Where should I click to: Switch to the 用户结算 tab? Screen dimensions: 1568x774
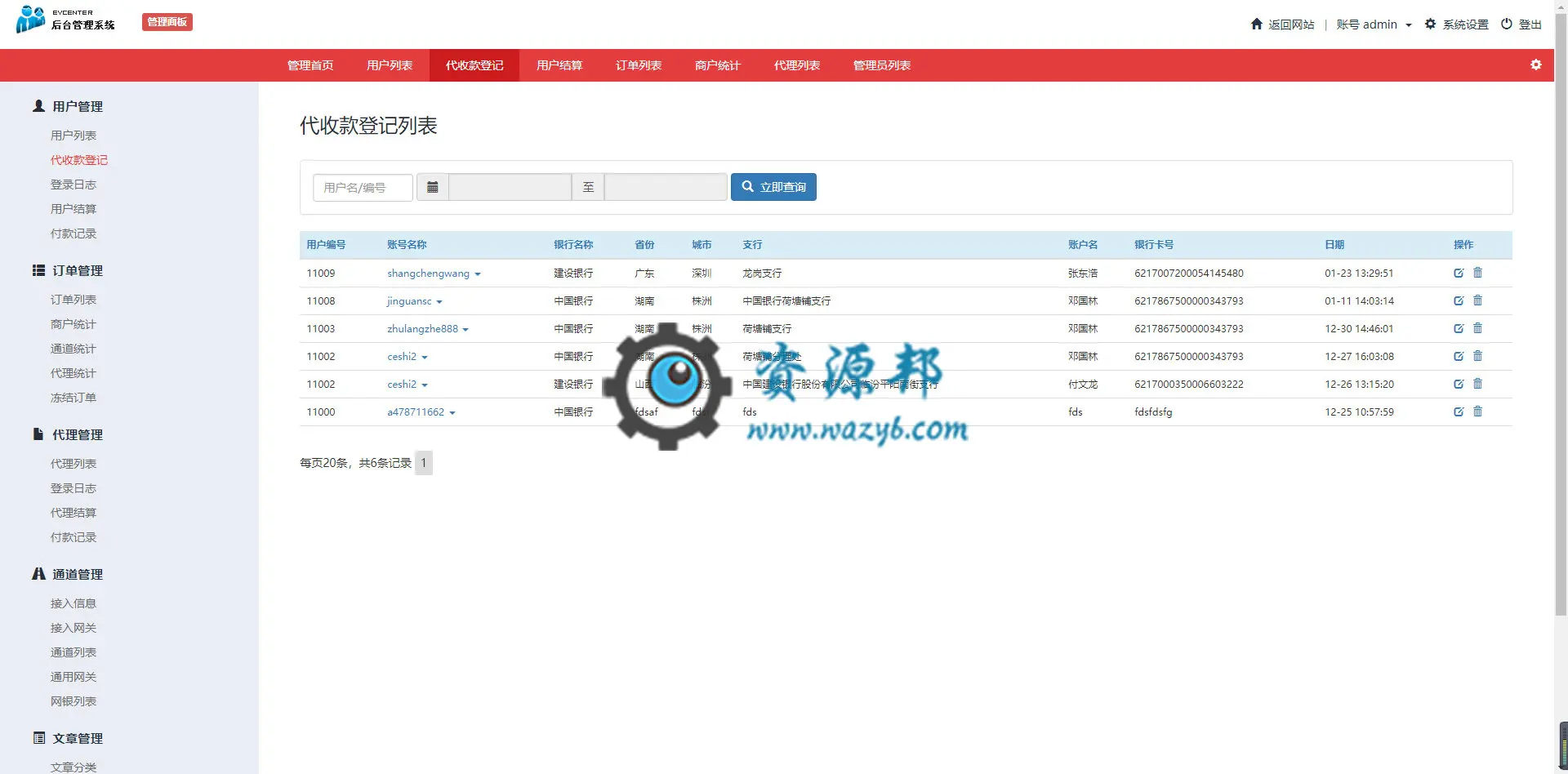click(x=559, y=65)
